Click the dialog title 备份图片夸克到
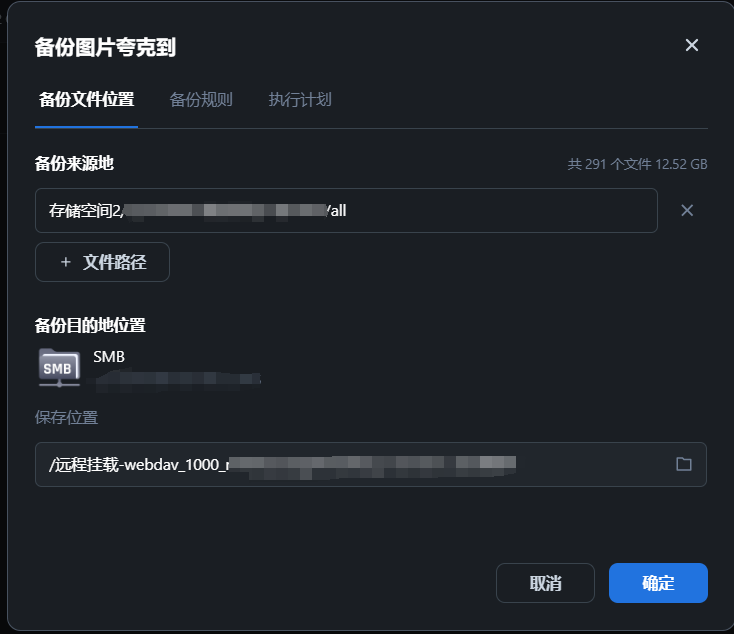 point(105,47)
